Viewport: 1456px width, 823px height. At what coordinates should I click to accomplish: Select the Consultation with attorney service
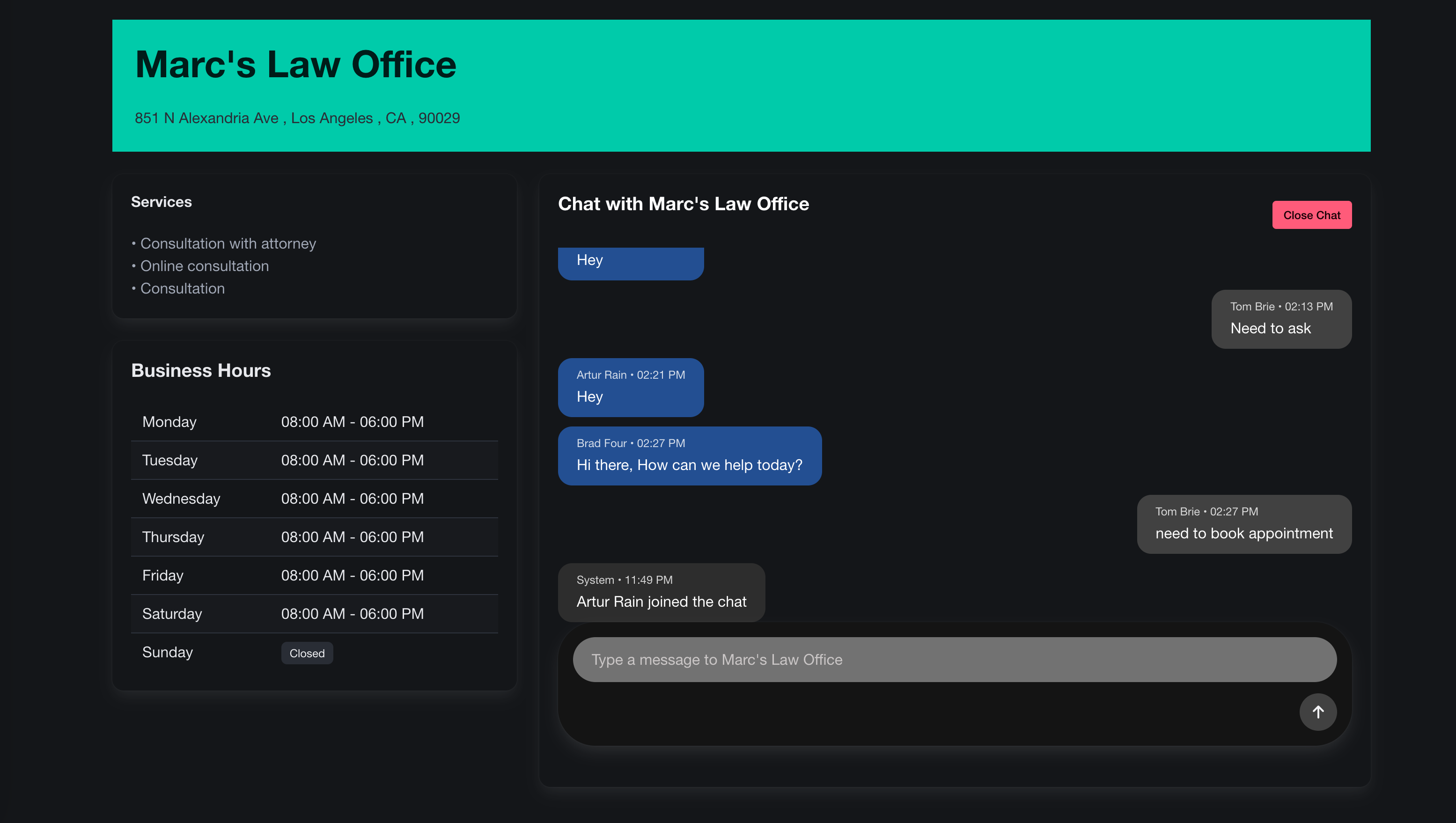(228, 243)
